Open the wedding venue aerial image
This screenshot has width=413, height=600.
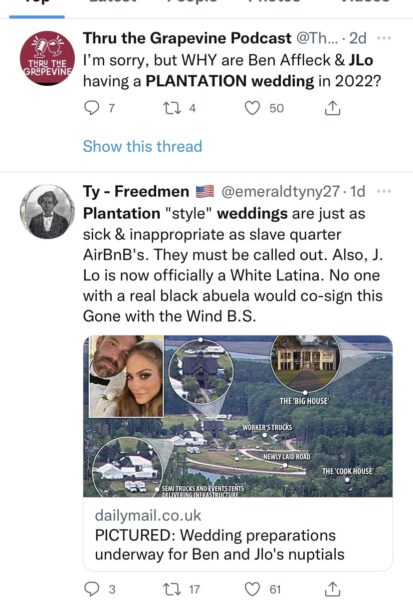pyautogui.click(x=238, y=416)
